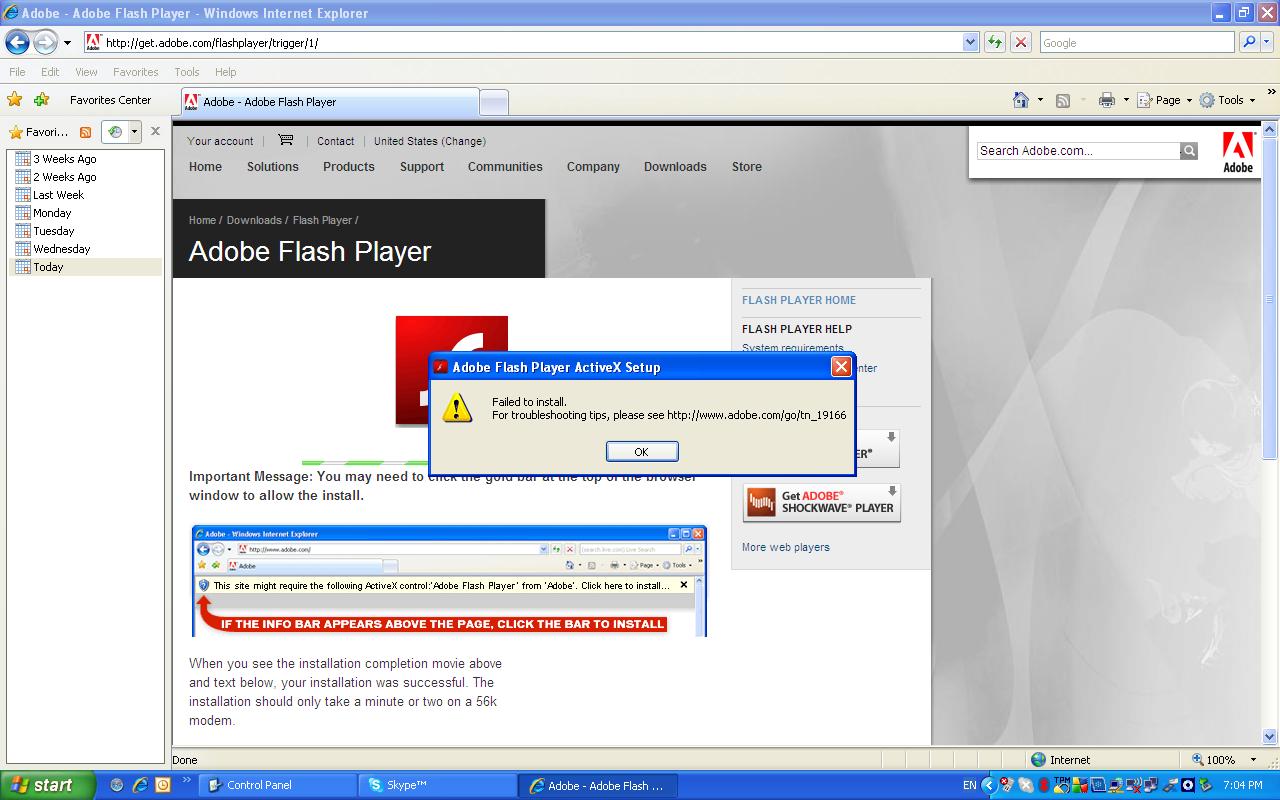Viewport: 1280px width, 800px height.
Task: Refresh the page with the green arrows button
Action: coord(994,42)
